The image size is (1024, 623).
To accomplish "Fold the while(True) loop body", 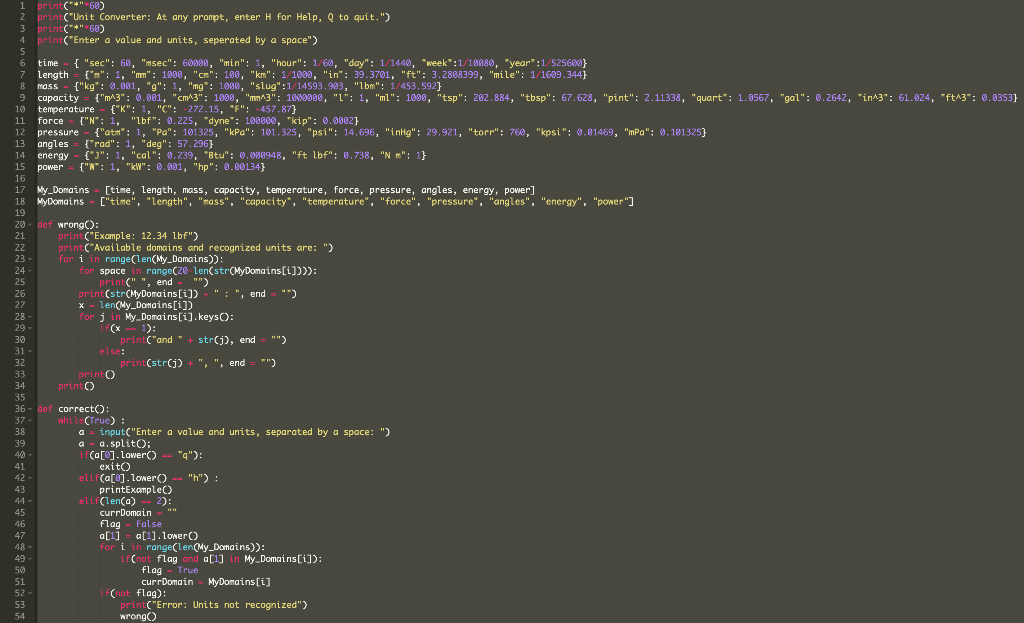I will (x=30, y=420).
